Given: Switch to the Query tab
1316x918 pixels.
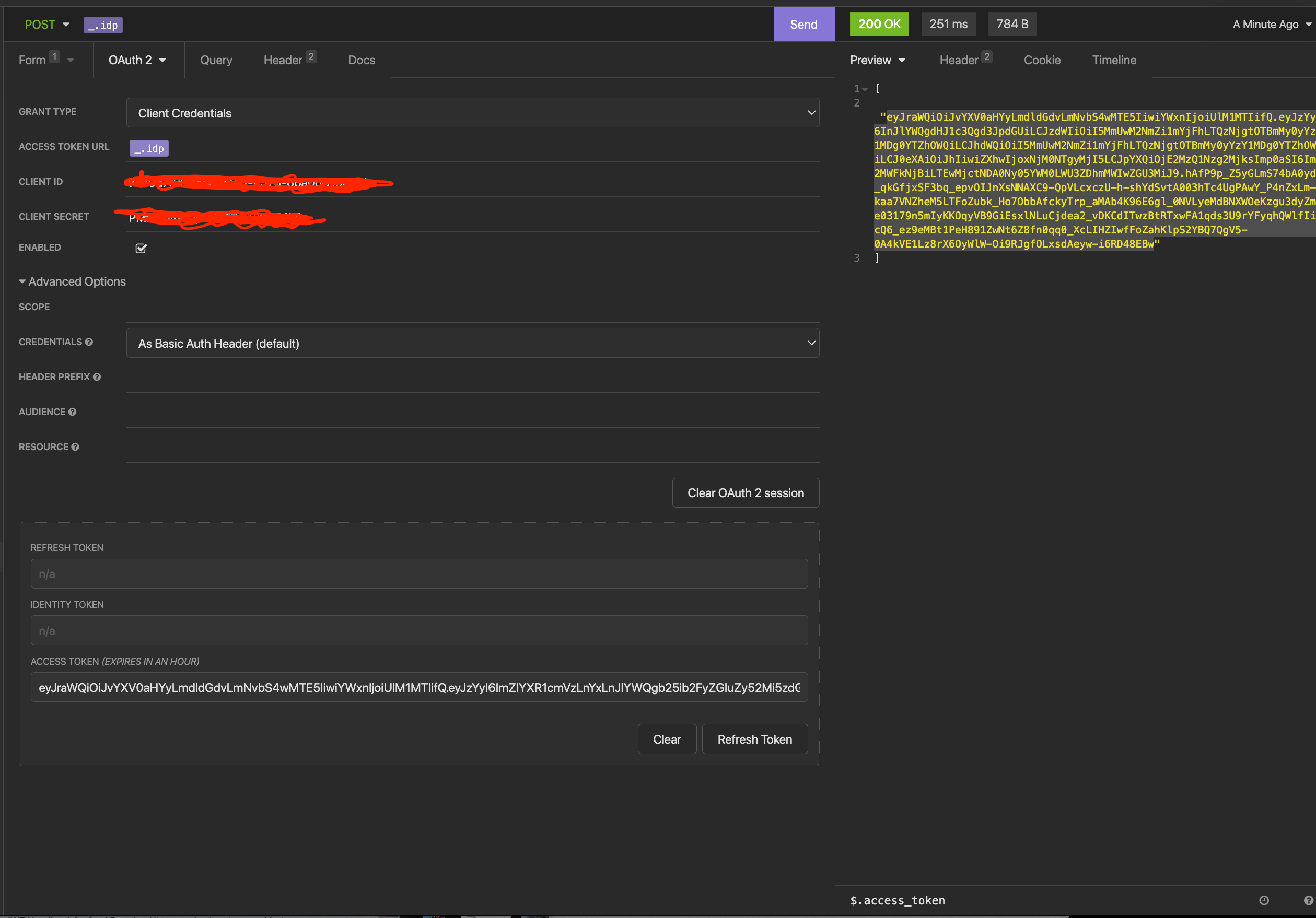Looking at the screenshot, I should pyautogui.click(x=216, y=60).
